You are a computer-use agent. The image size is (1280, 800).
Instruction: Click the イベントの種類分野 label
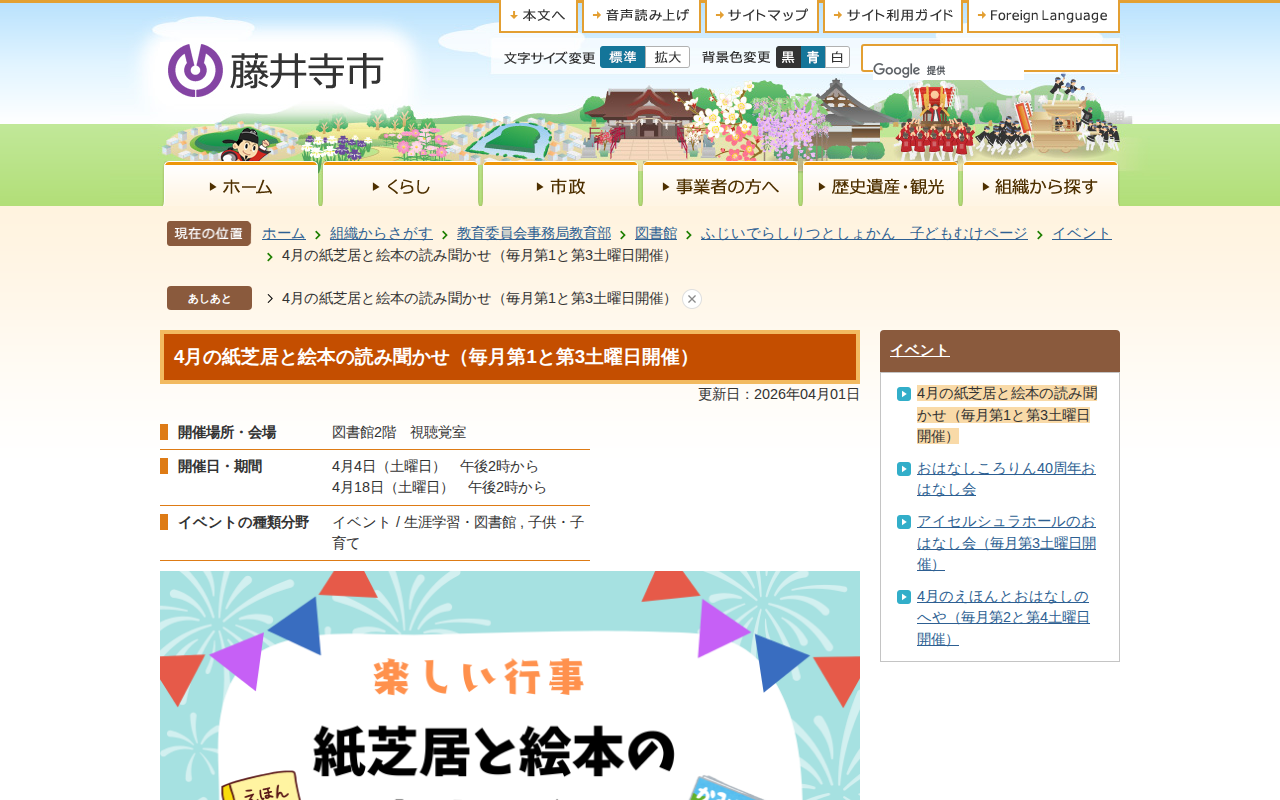pos(243,522)
